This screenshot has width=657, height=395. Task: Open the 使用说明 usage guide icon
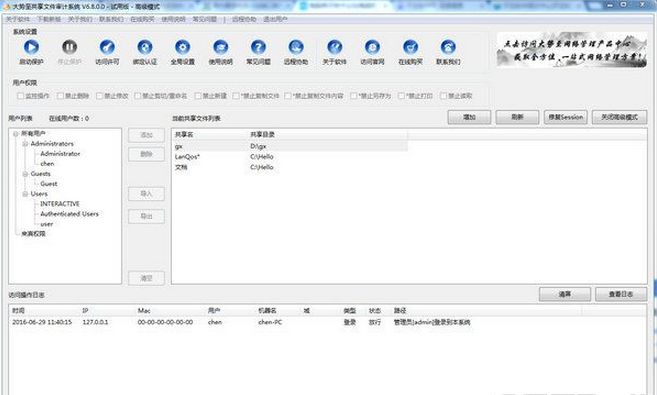click(x=220, y=47)
